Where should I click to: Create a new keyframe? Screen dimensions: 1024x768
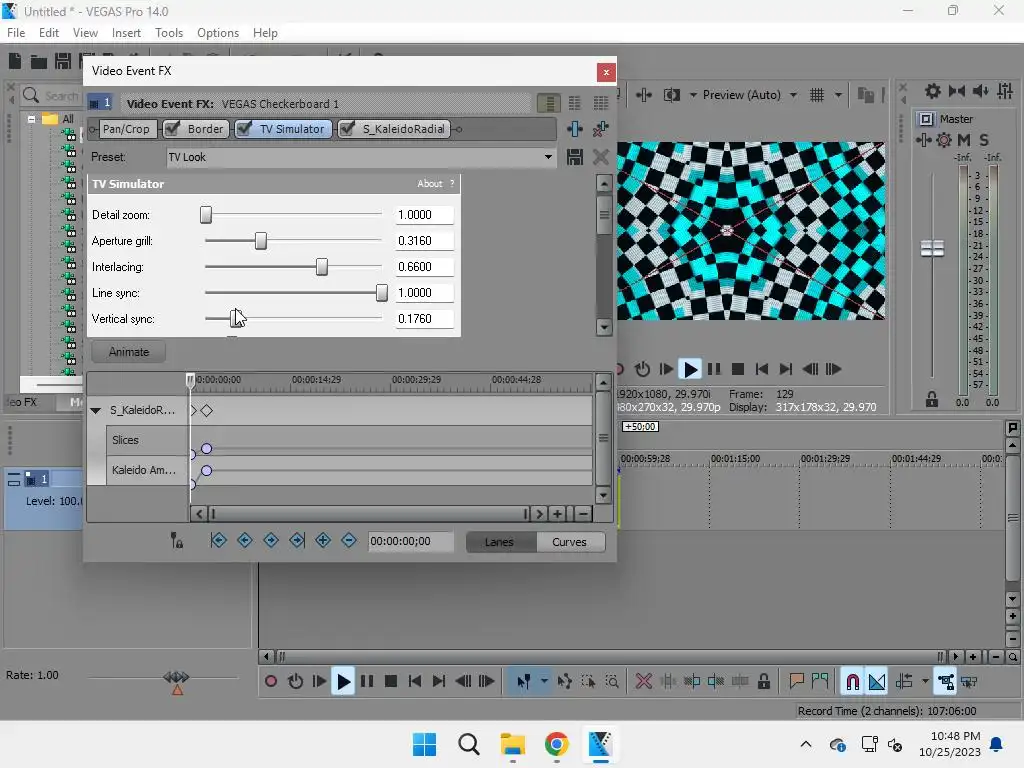[x=323, y=540]
